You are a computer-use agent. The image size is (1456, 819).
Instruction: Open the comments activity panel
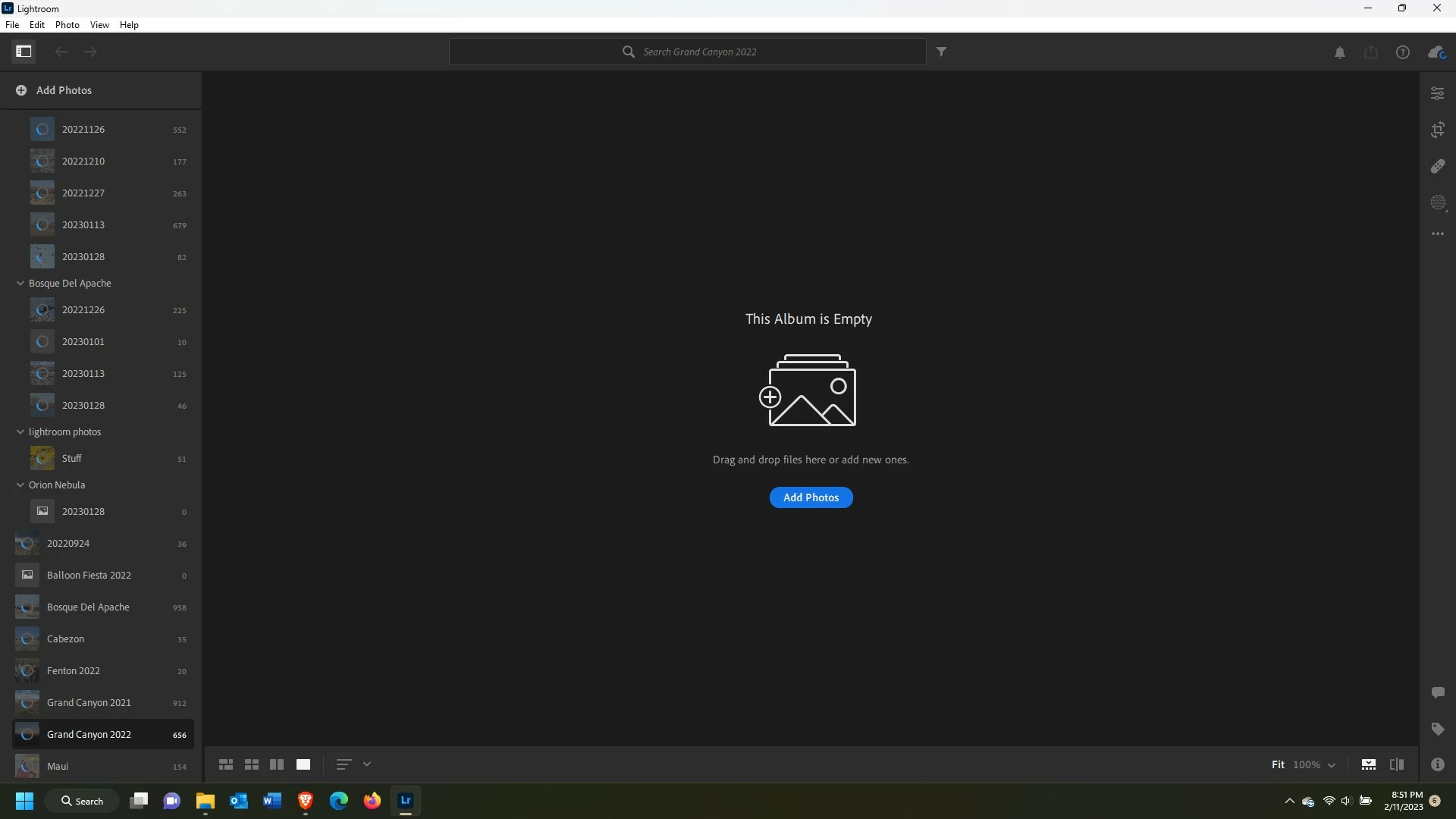[1437, 692]
